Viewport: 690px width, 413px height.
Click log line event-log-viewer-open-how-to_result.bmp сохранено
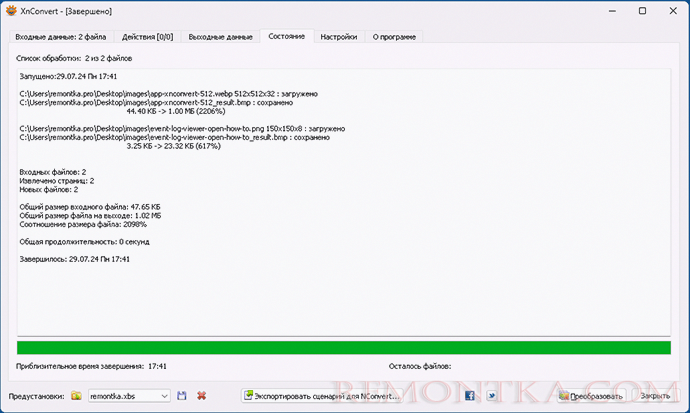(175, 137)
